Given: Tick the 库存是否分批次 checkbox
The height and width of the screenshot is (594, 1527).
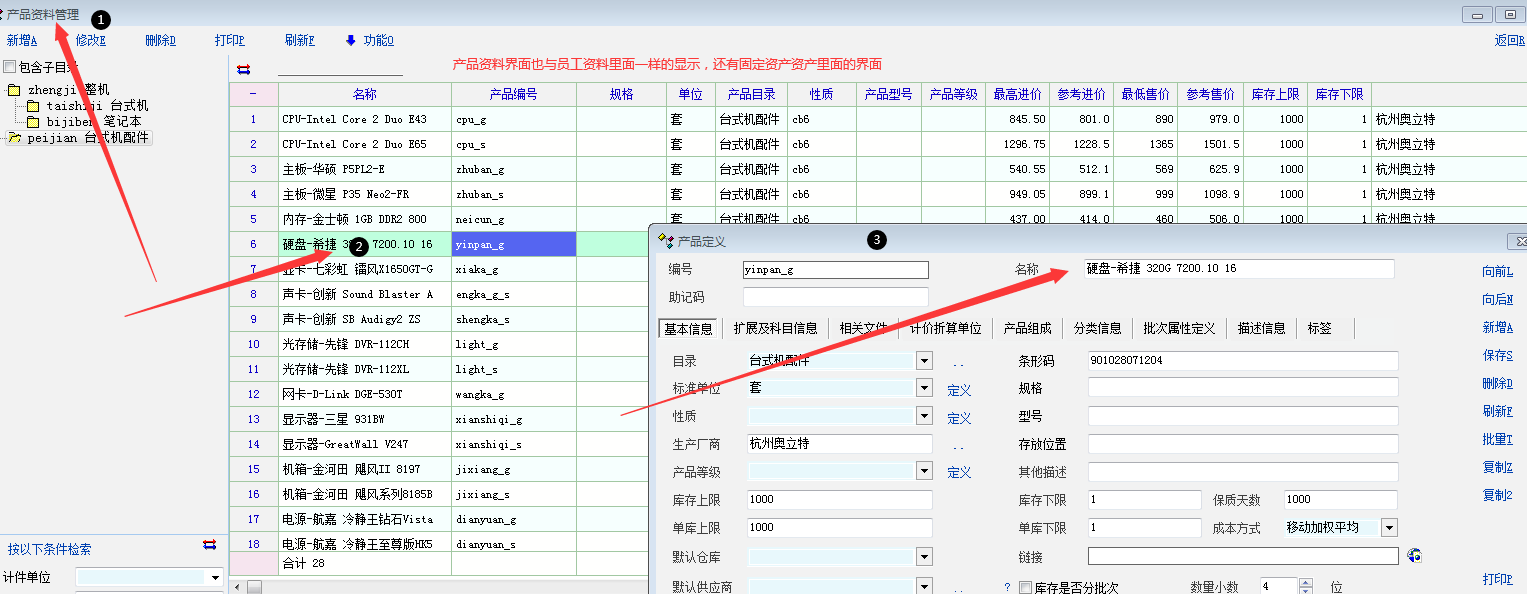Looking at the screenshot, I should point(1024,588).
